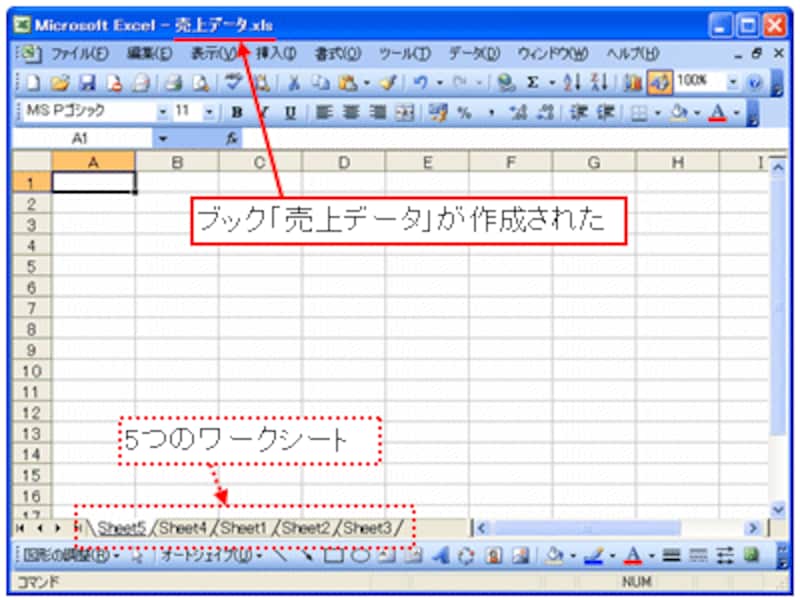Click the function fx button on formula bar
The image size is (800, 600).
(x=232, y=138)
